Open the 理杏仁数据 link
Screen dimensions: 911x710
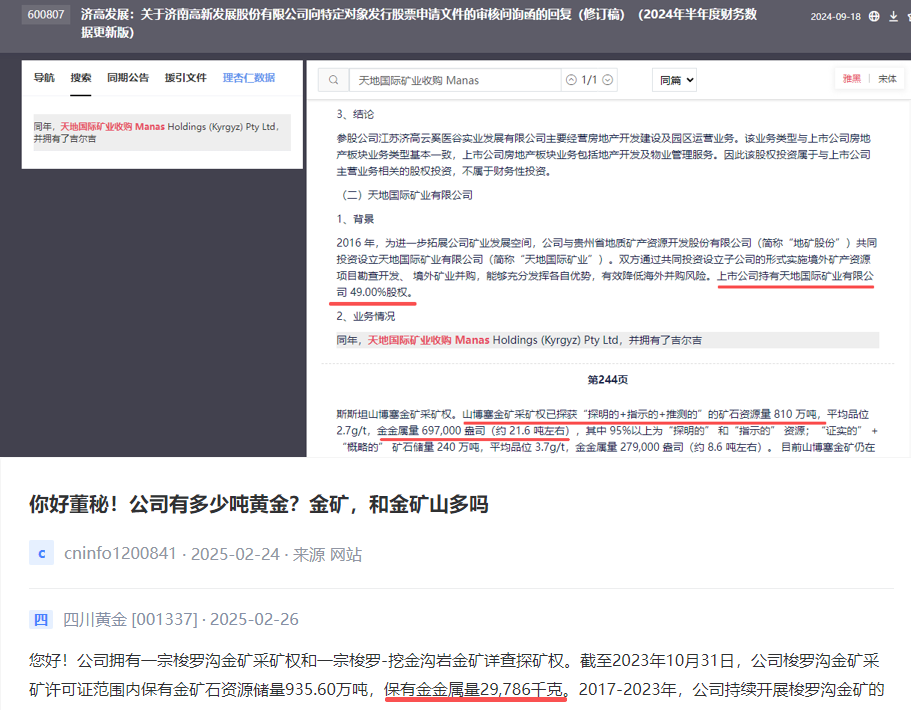[249, 78]
